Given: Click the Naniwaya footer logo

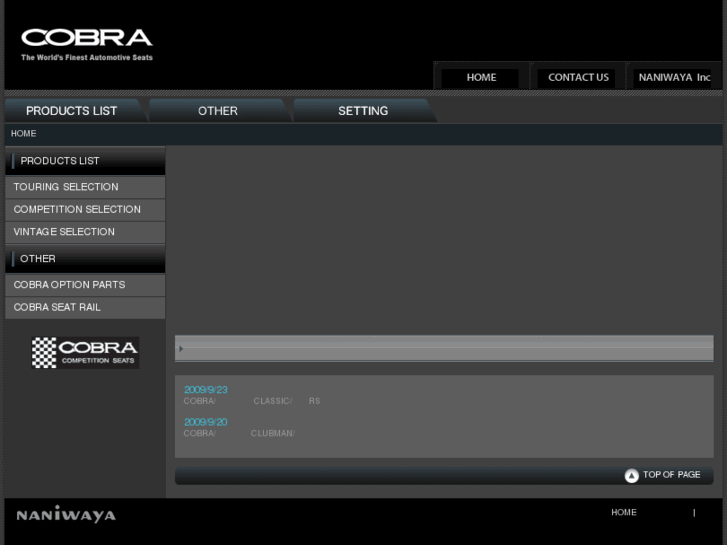Looking at the screenshot, I should 66,514.
